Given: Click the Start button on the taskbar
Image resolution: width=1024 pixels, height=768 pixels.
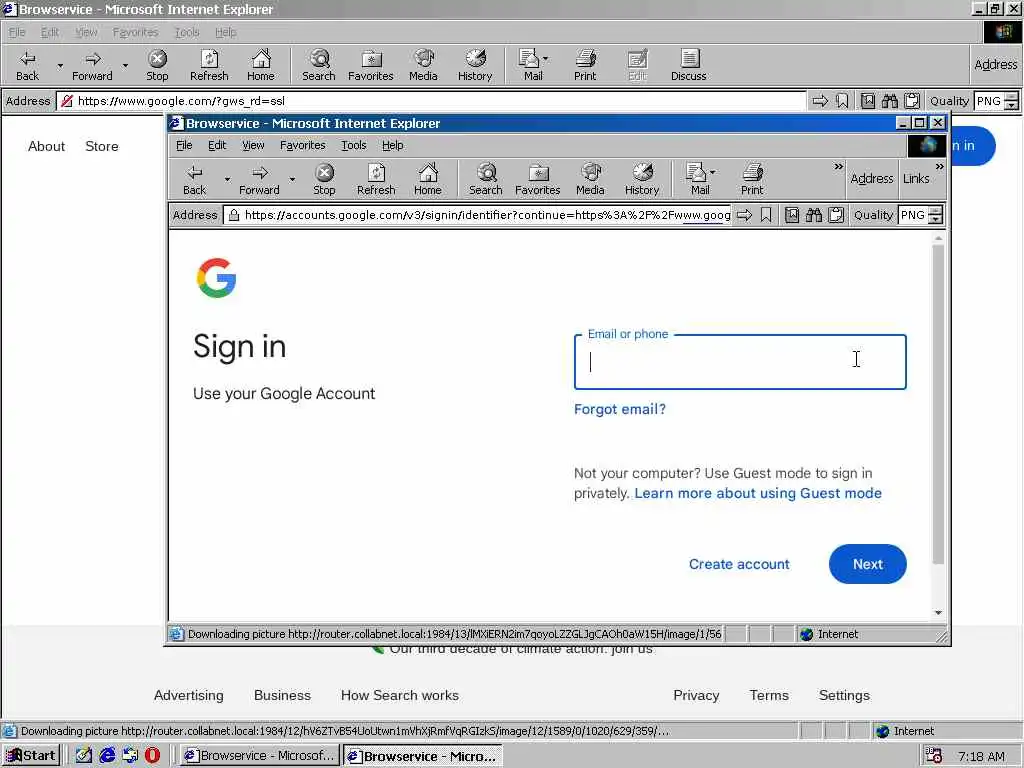Looking at the screenshot, I should point(31,756).
